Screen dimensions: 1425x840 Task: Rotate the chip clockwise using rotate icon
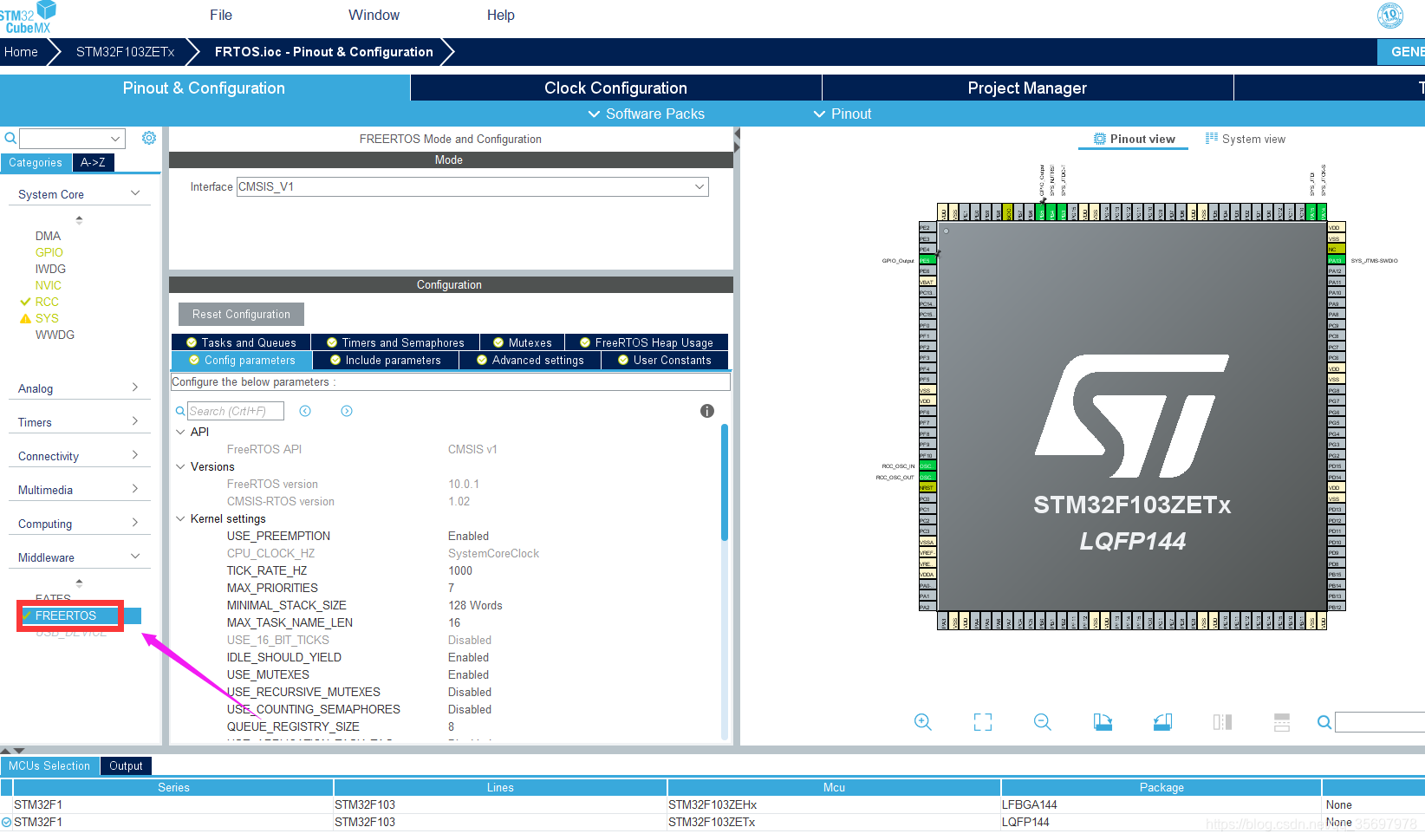tap(1103, 721)
